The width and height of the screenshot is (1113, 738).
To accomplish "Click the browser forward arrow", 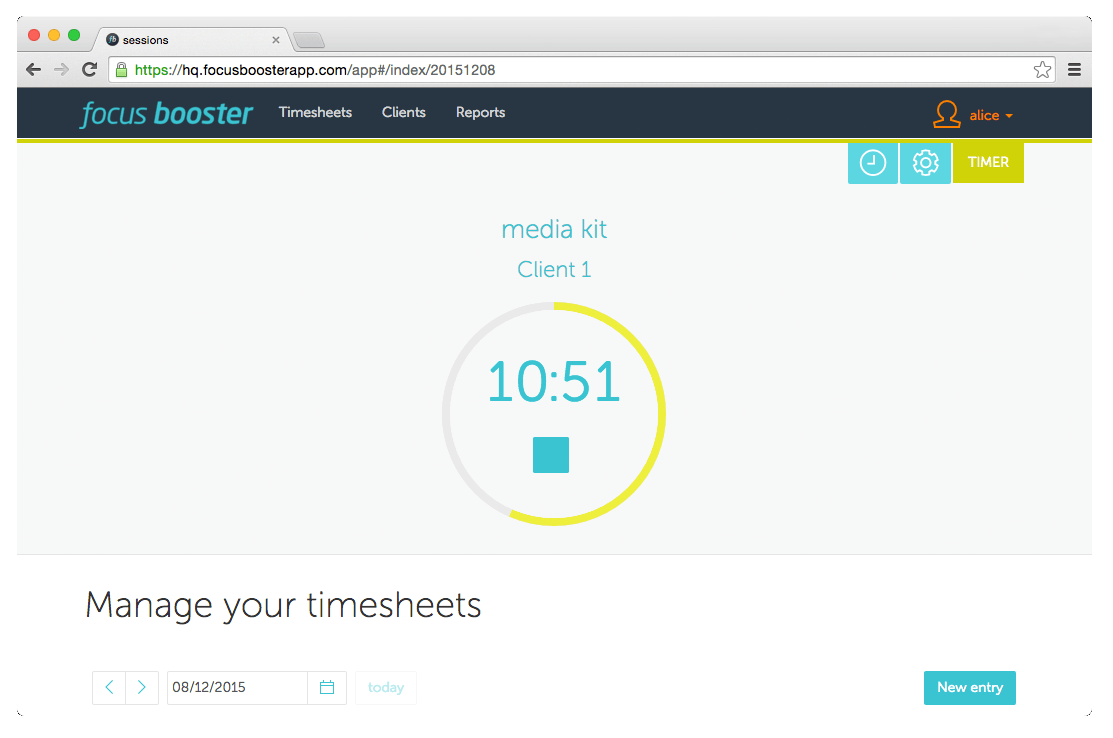I will click(x=62, y=70).
